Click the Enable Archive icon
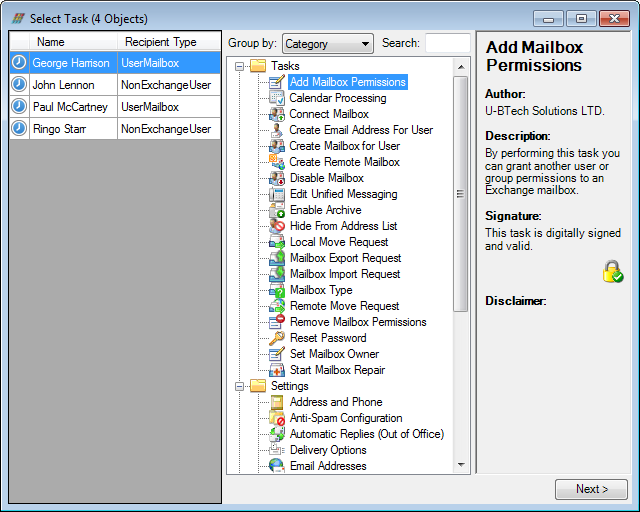The width and height of the screenshot is (640, 512). pyautogui.click(x=277, y=210)
